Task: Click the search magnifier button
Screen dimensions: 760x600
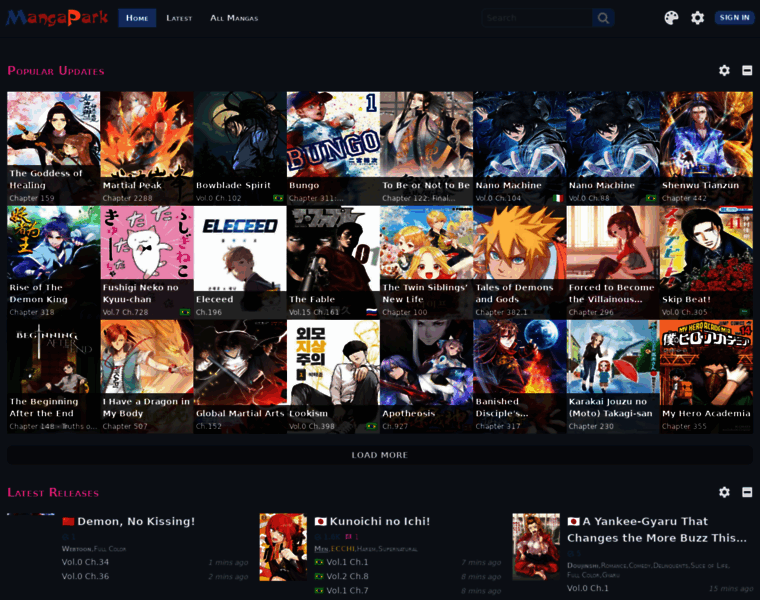Action: tap(603, 18)
